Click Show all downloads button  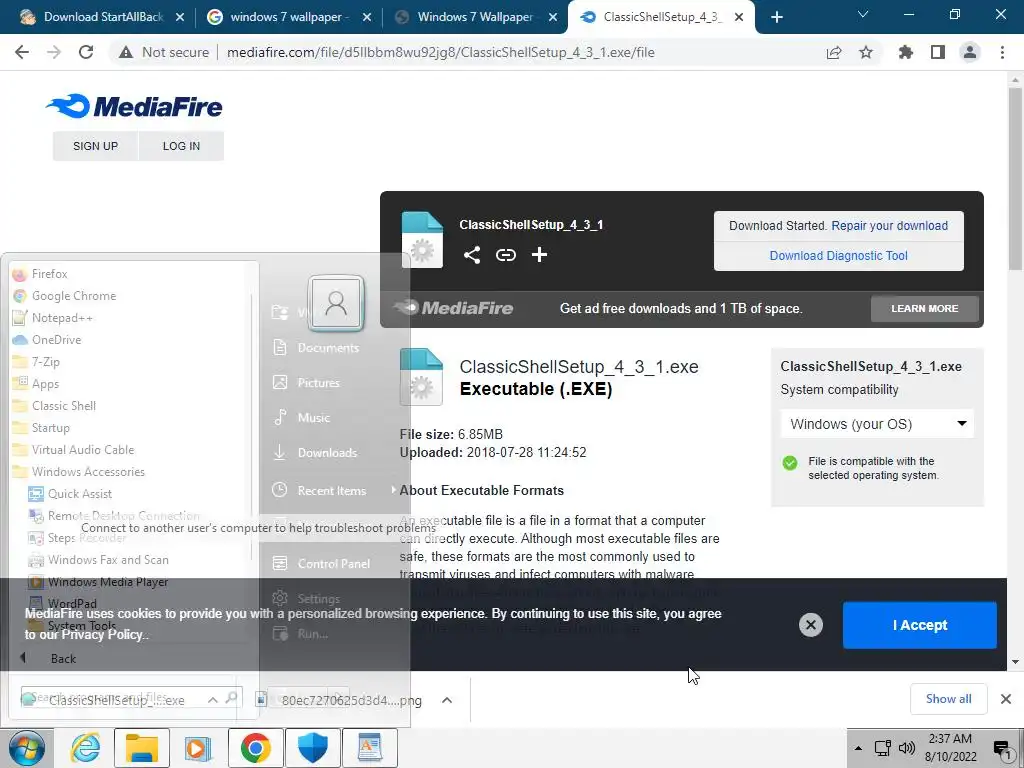(x=948, y=699)
